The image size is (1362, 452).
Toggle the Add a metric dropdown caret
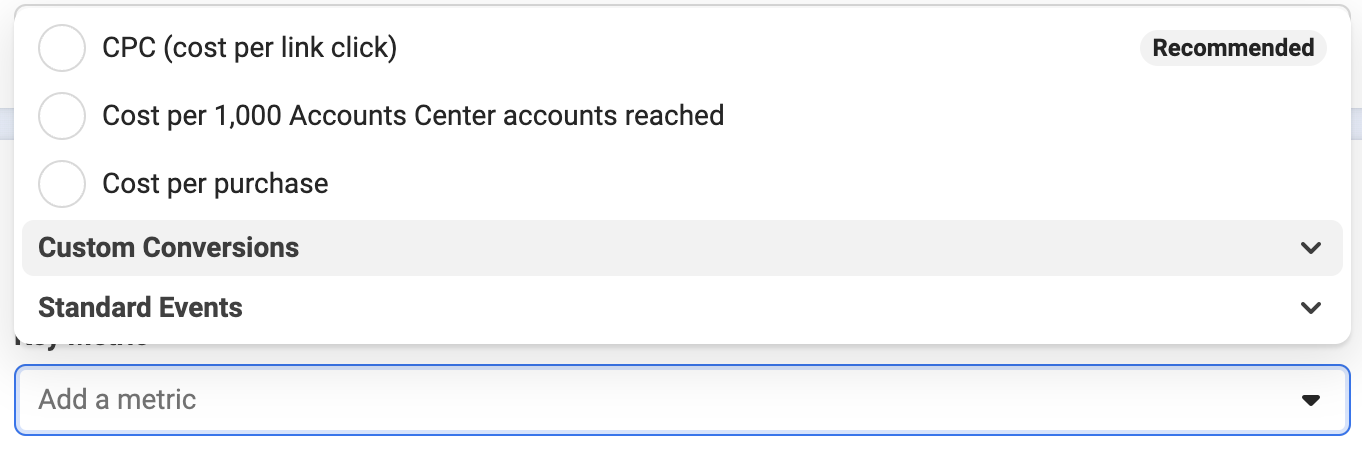1310,400
